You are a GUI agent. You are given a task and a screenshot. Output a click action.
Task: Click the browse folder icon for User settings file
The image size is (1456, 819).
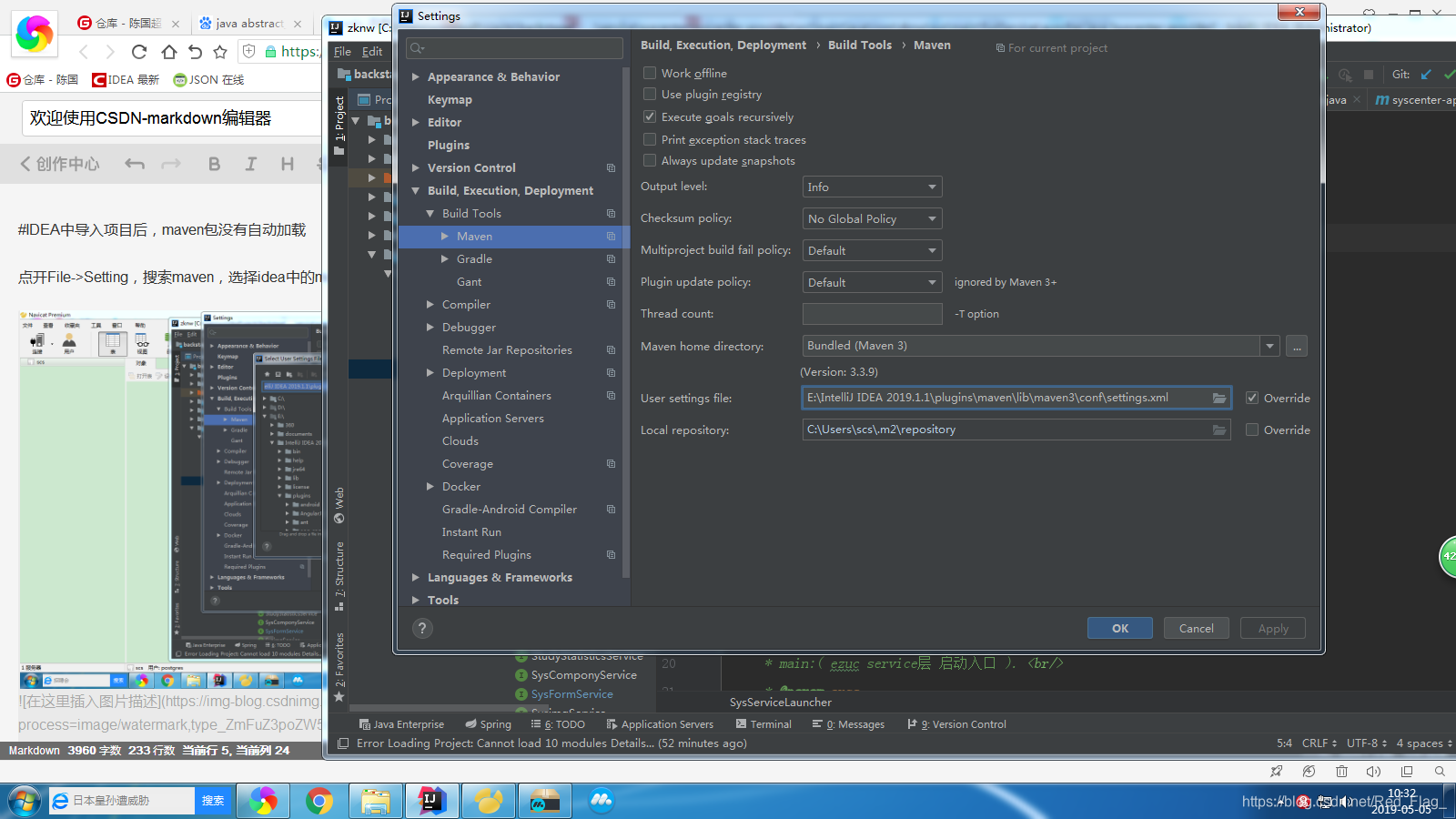click(1219, 398)
